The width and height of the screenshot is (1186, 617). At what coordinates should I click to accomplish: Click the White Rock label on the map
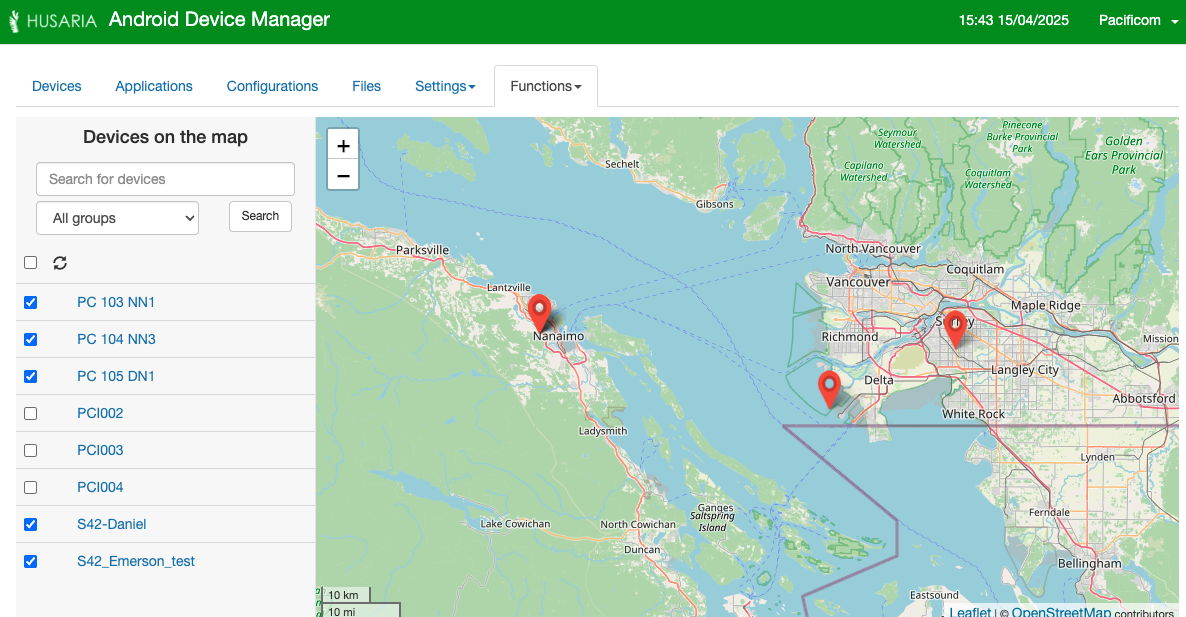973,414
